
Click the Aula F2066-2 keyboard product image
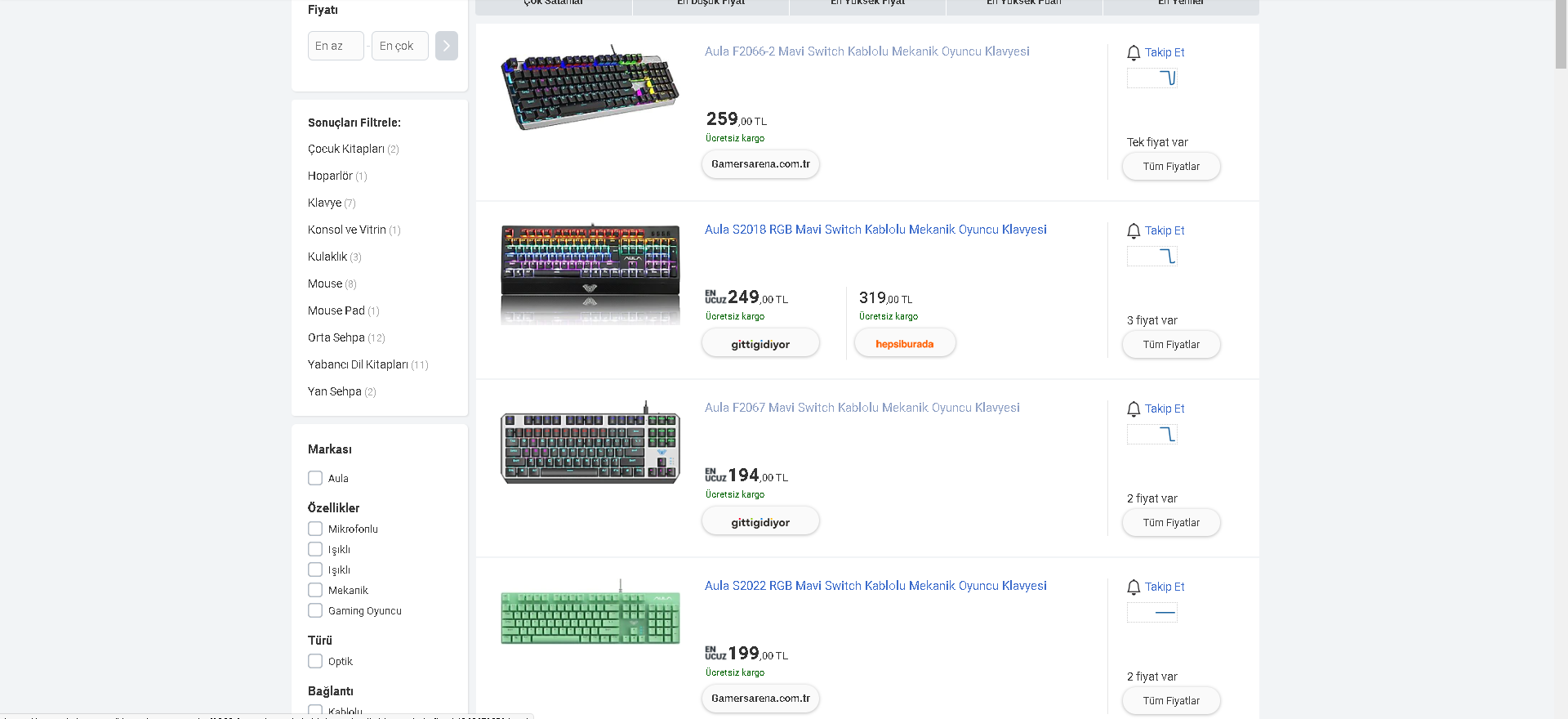click(x=590, y=87)
